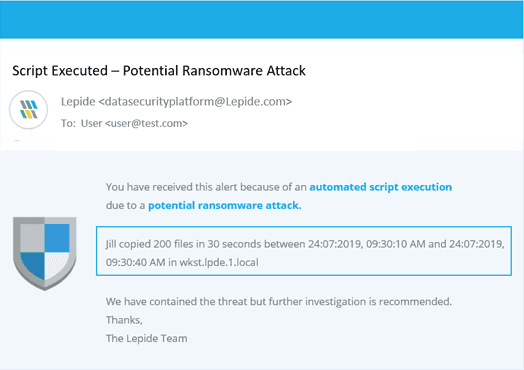524x370 pixels.
Task: Select the email subject 'Script Executed – Potential Ransomware Attack'
Action: (x=159, y=71)
